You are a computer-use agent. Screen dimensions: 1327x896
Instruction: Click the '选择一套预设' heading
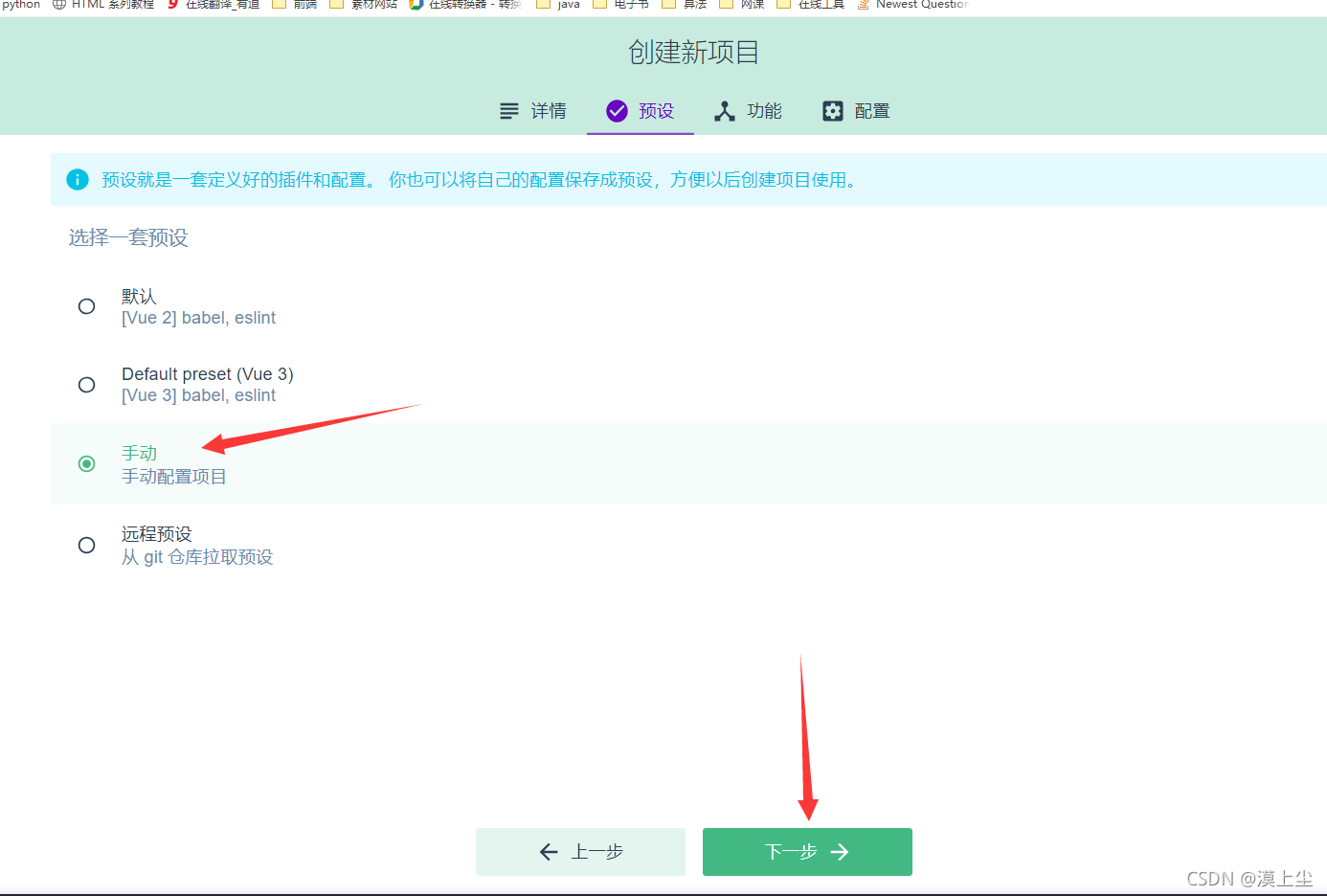coord(128,237)
